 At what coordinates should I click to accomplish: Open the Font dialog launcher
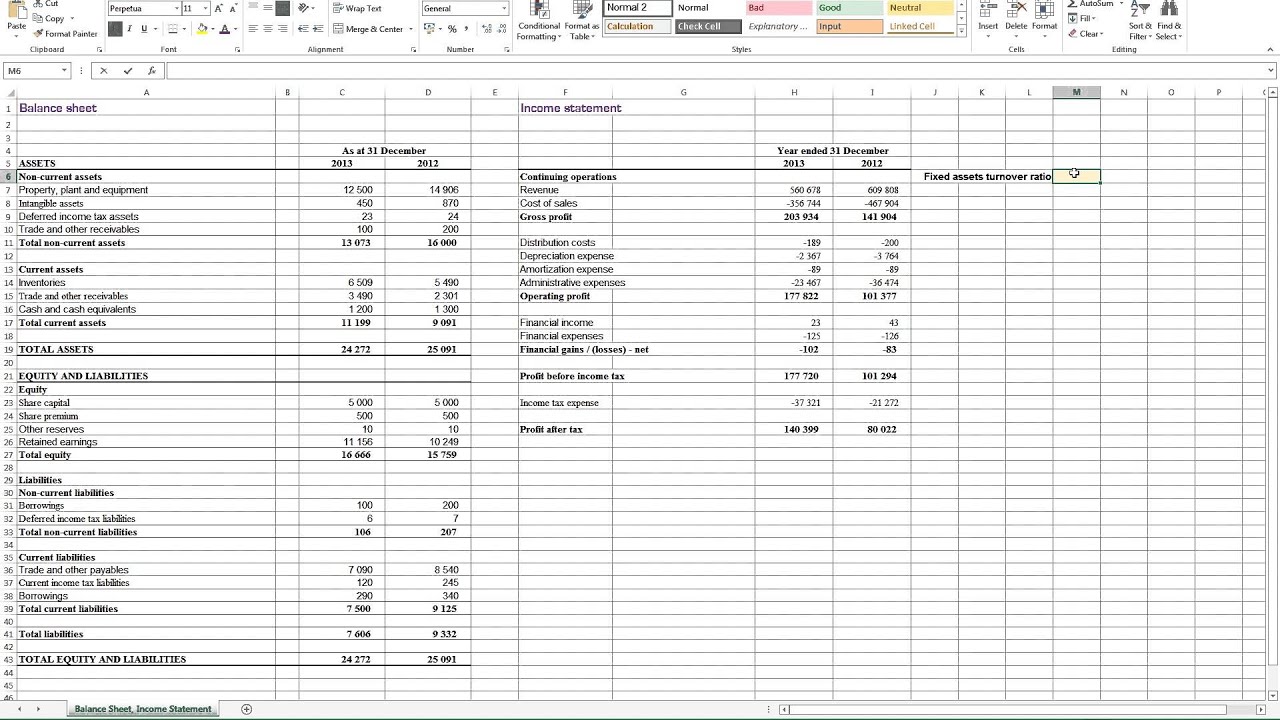pyautogui.click(x=238, y=49)
